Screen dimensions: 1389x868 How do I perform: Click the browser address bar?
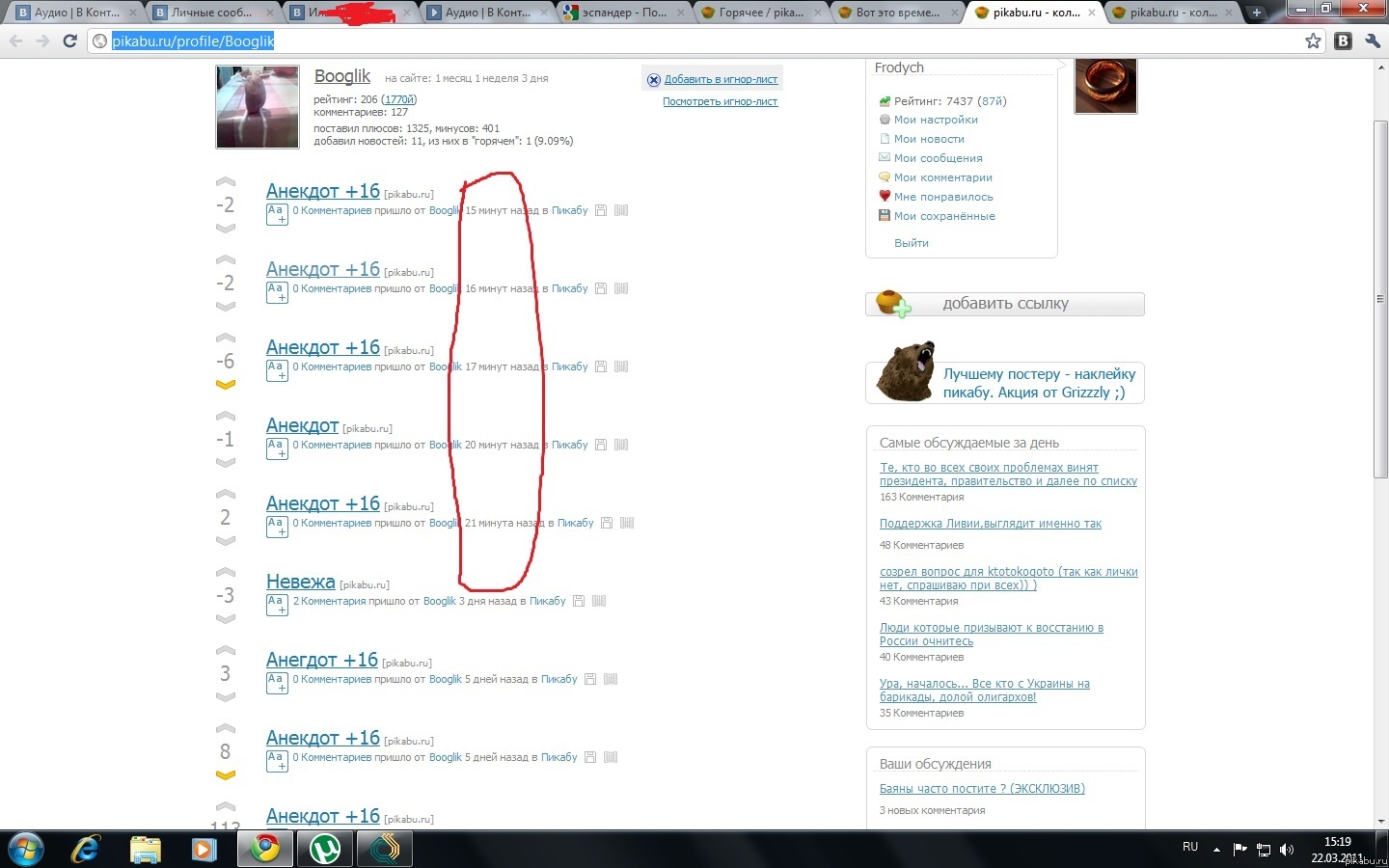coord(675,41)
